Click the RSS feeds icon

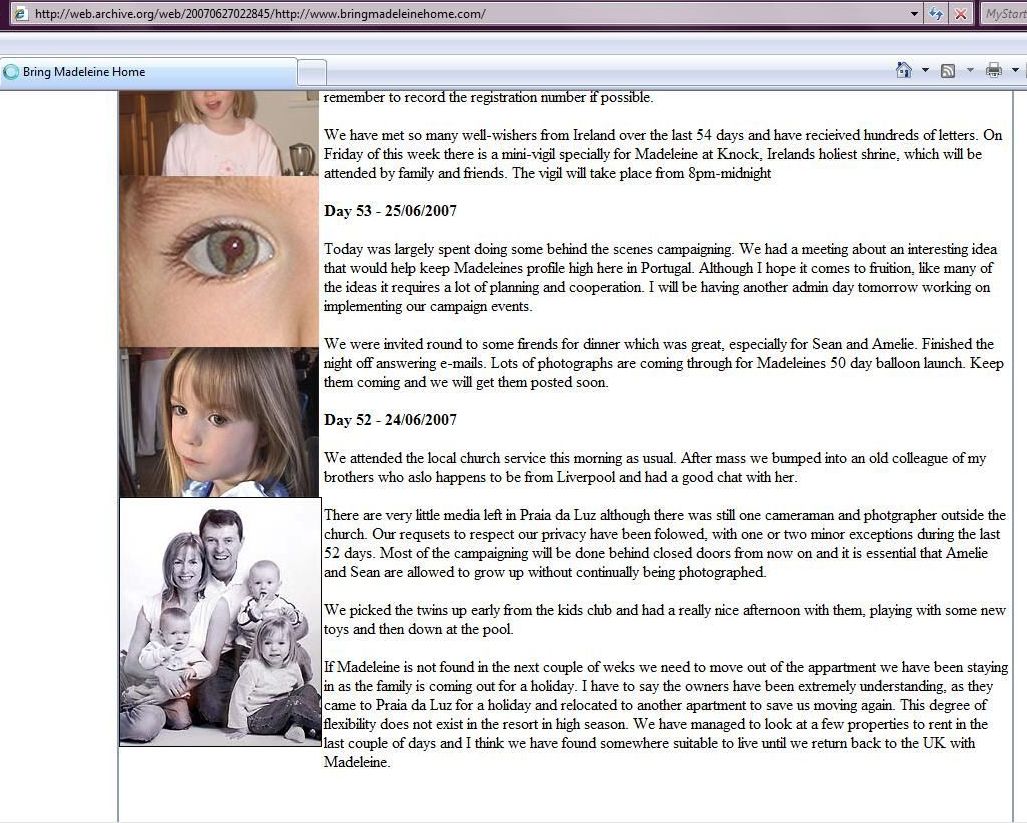(947, 70)
